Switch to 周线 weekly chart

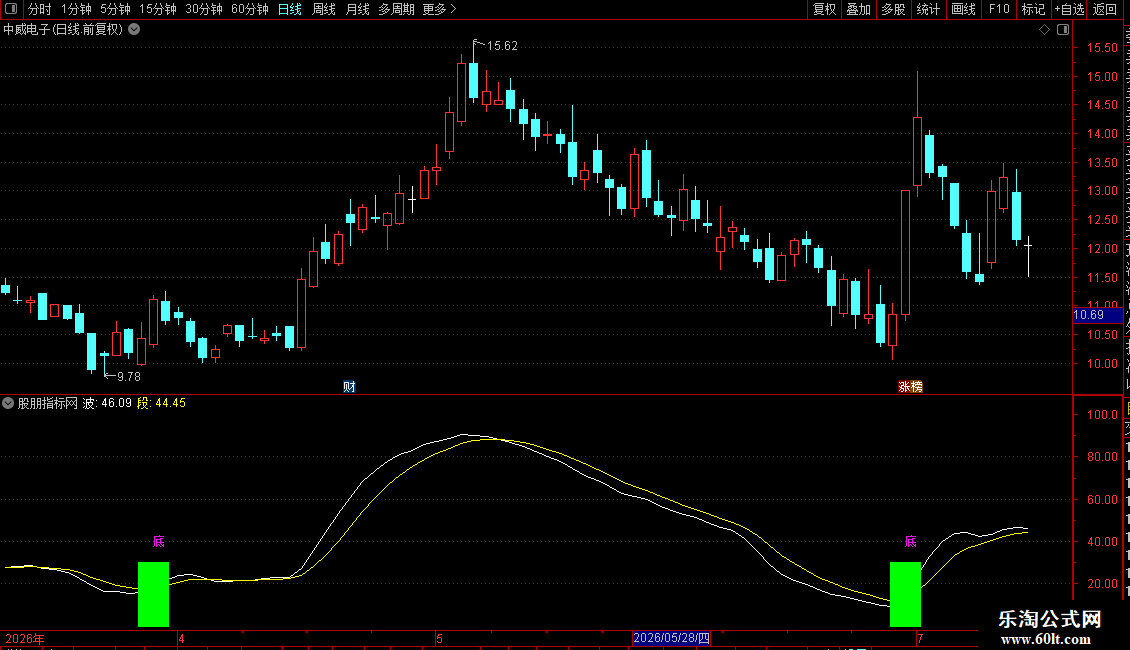coord(324,9)
